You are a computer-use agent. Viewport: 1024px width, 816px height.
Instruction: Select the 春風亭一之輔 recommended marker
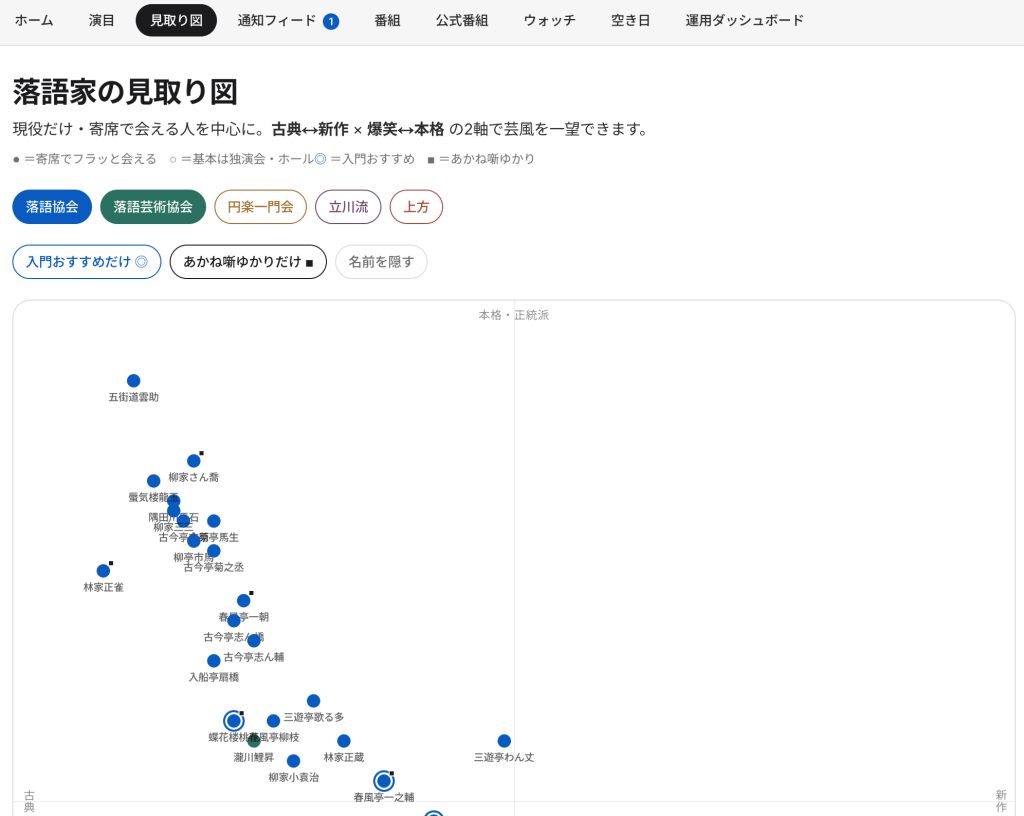(x=384, y=781)
